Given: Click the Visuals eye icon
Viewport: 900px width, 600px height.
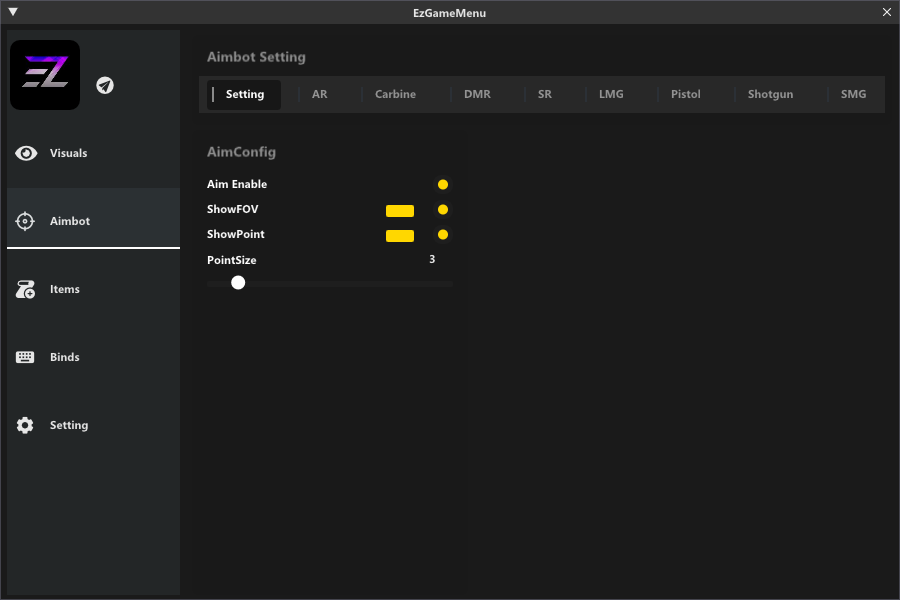Looking at the screenshot, I should [26, 153].
